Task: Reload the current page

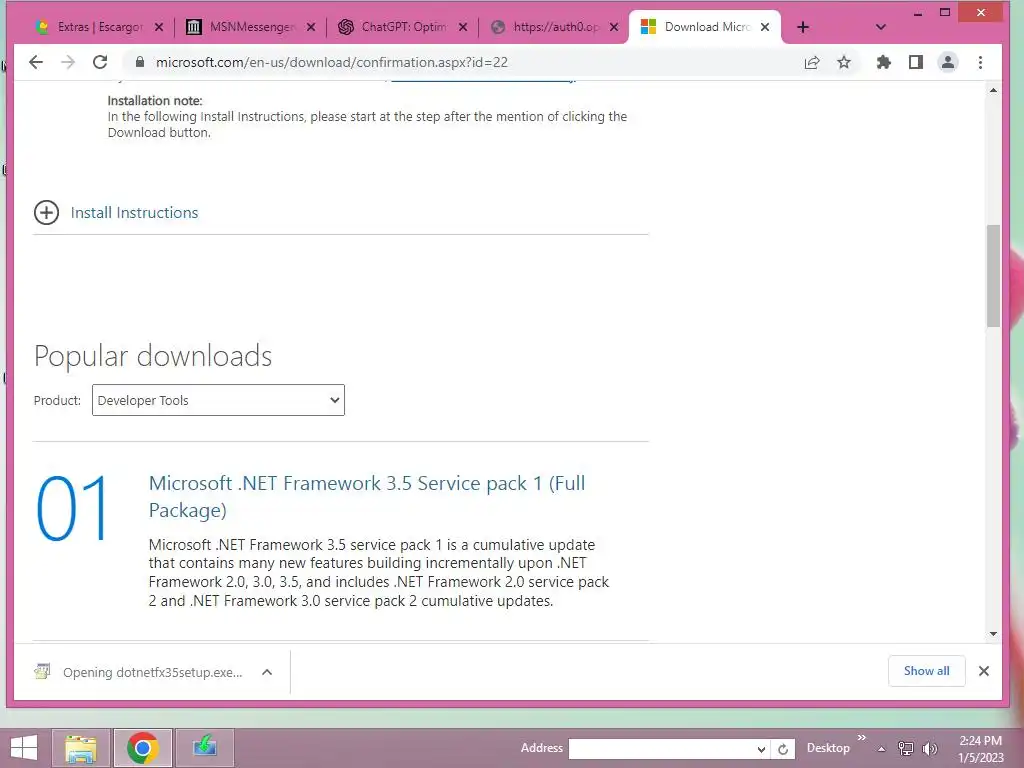Action: [100, 62]
